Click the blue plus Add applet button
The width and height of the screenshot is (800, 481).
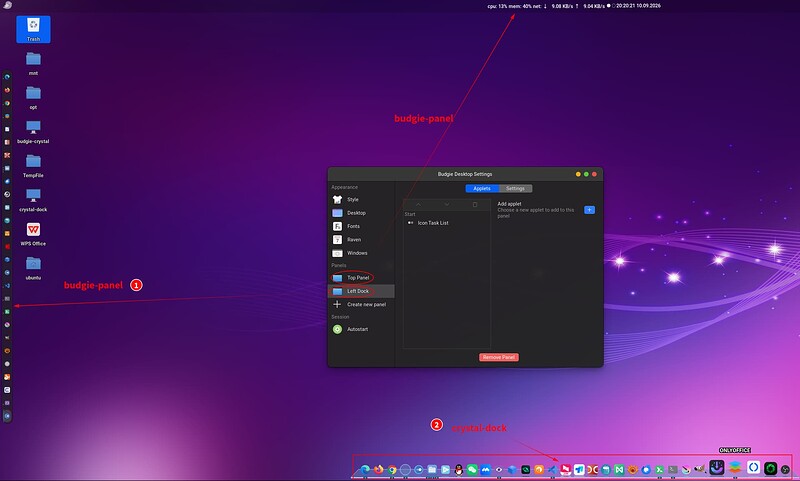[x=589, y=210]
